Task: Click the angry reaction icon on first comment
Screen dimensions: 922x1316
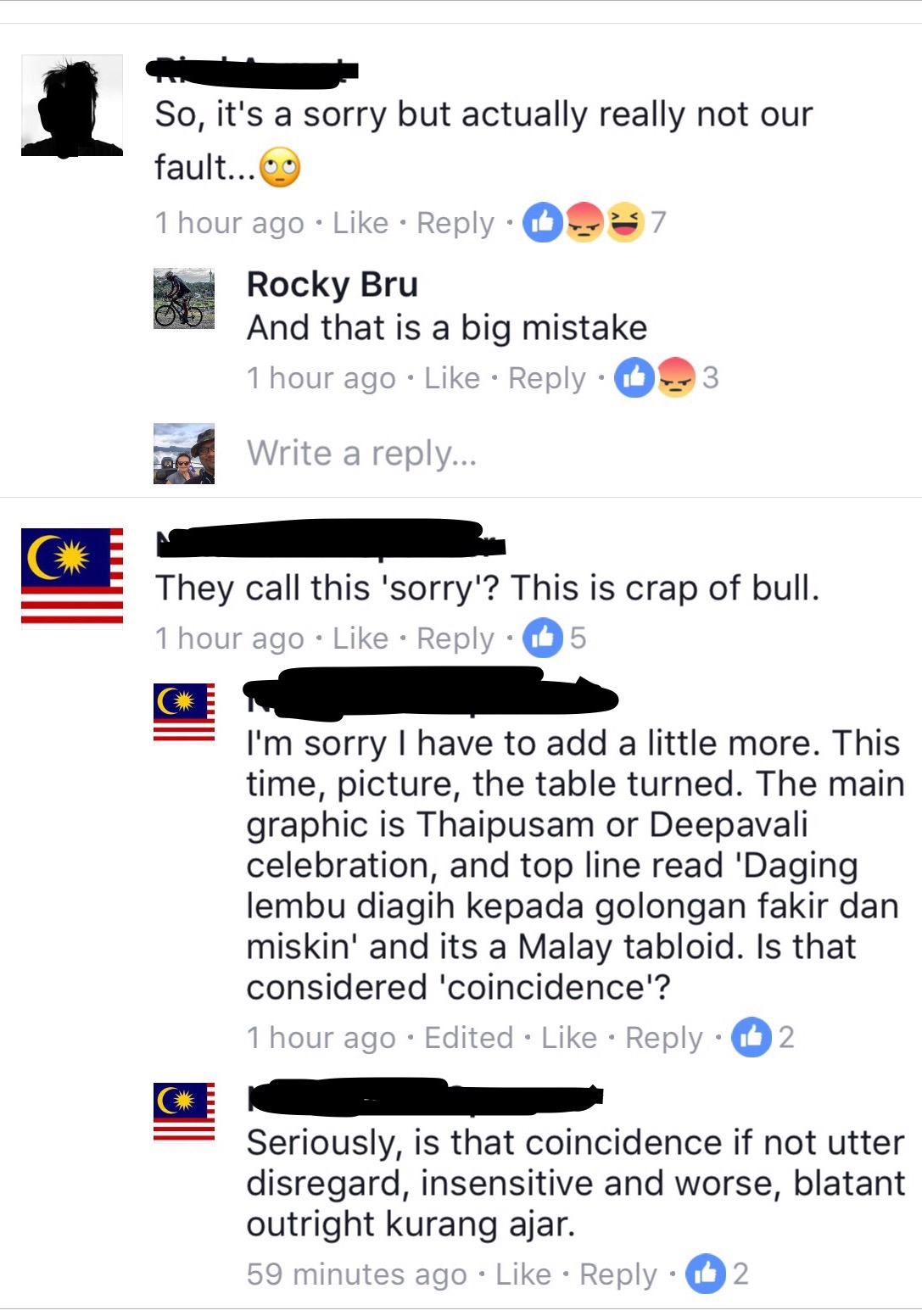Action: pyautogui.click(x=584, y=222)
